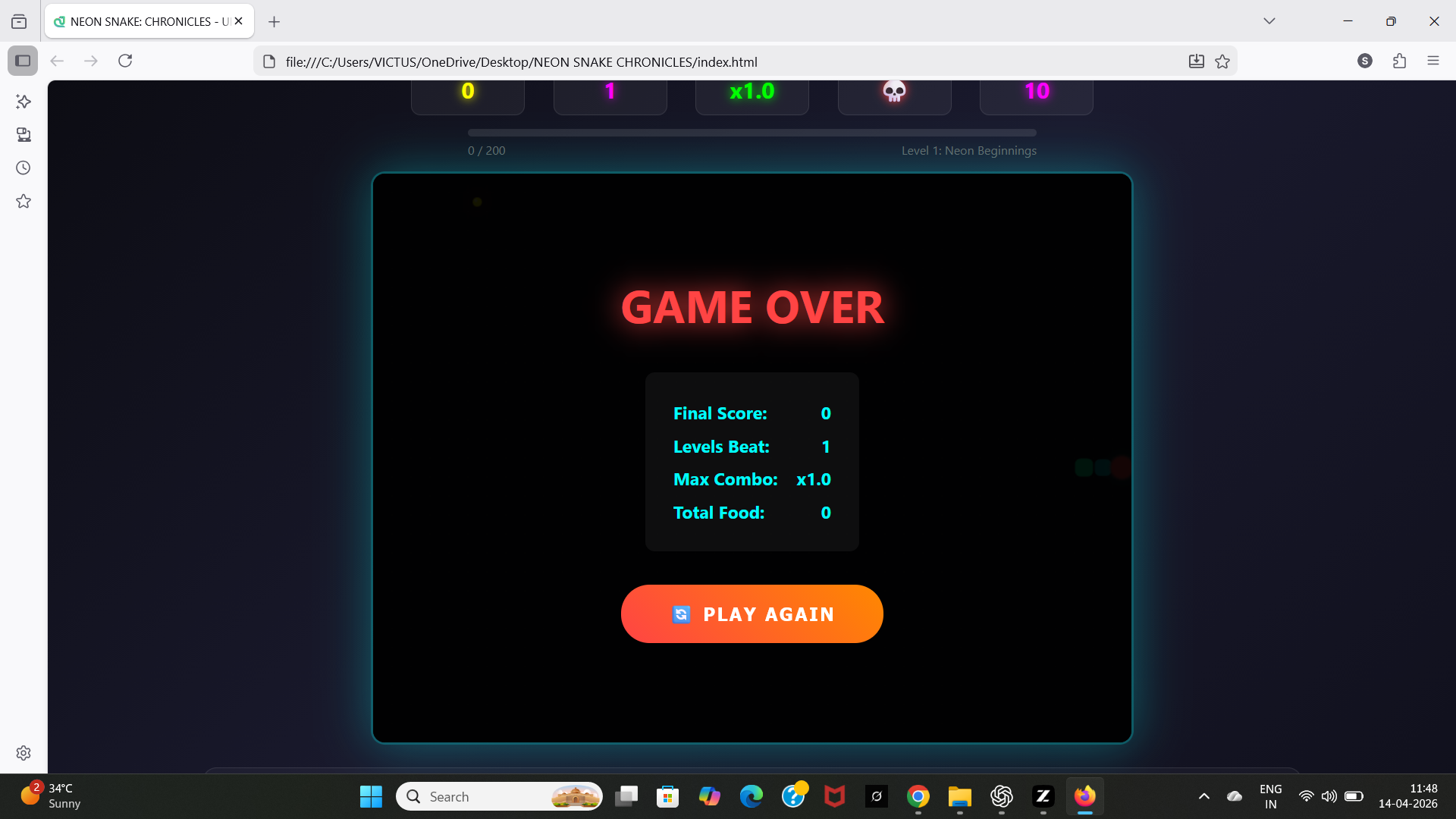Show hidden system tray icons

click(1203, 796)
